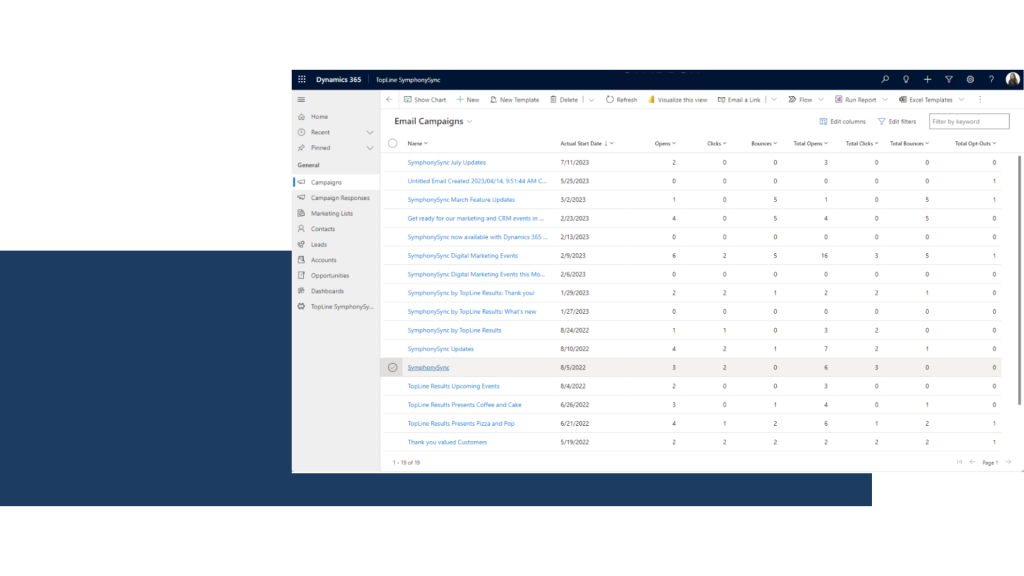Click the Email a Link command
The width and height of the screenshot is (1024, 576).
tap(739, 100)
